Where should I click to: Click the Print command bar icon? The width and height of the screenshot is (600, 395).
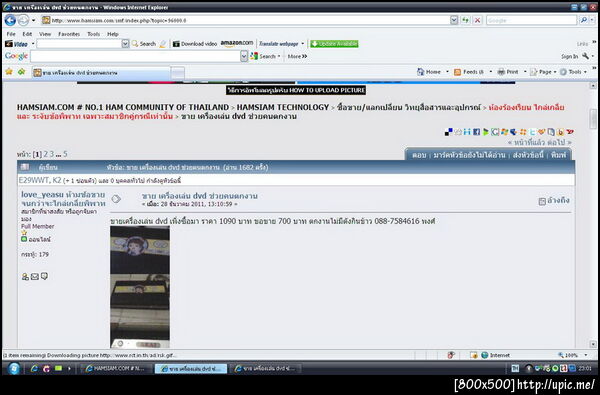[x=508, y=72]
